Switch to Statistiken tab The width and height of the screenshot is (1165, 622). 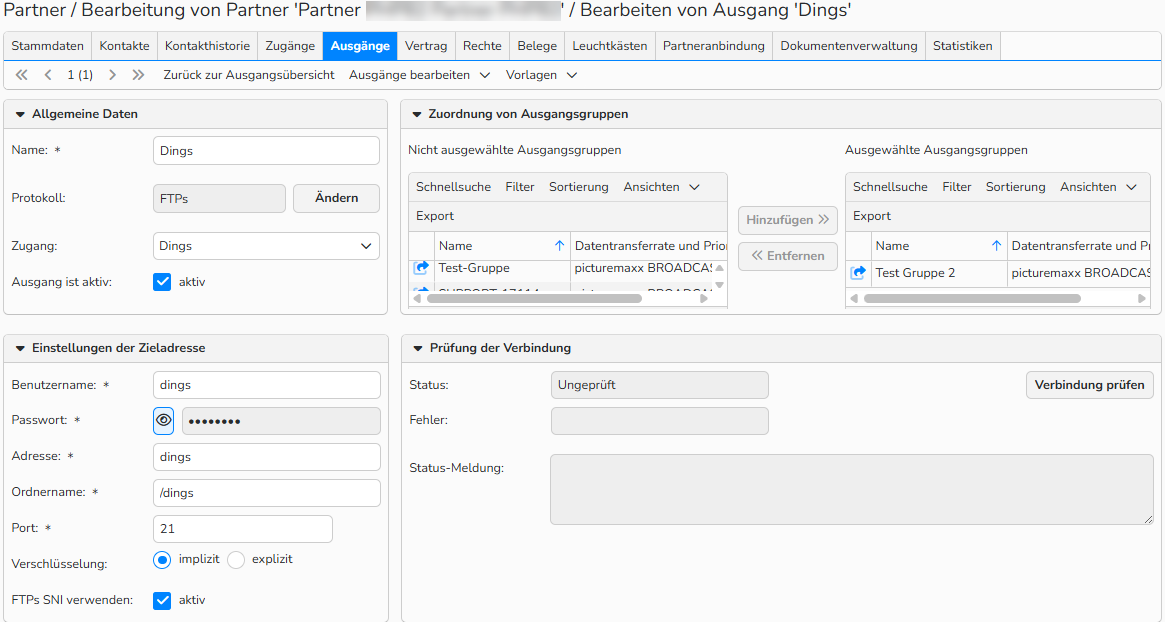click(x=962, y=46)
